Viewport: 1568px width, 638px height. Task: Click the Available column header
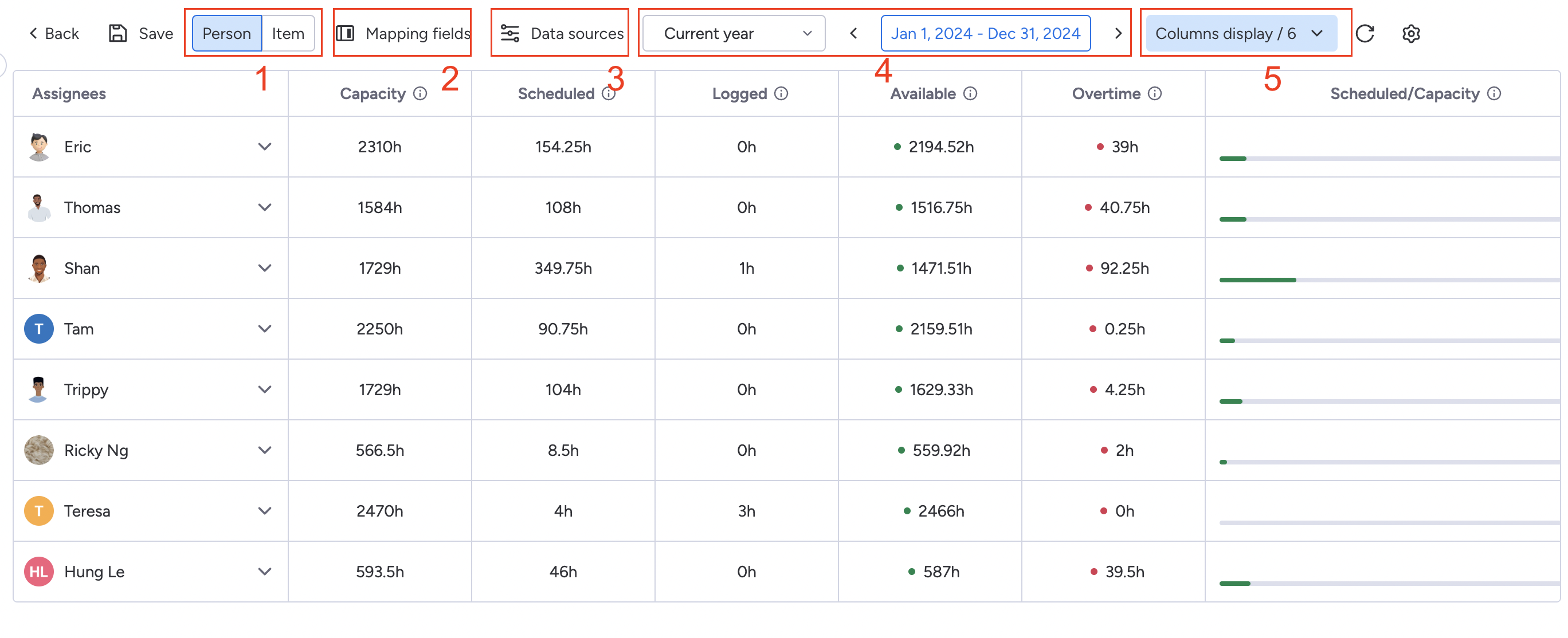point(923,93)
